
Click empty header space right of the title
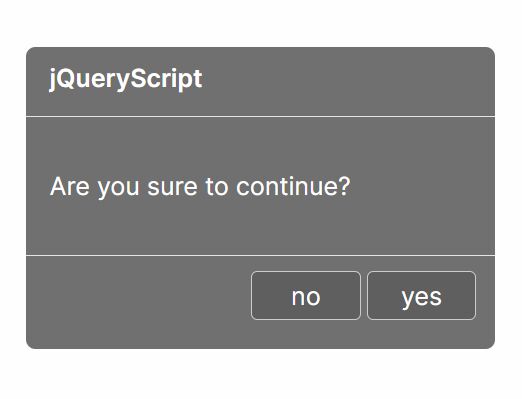tap(348, 80)
